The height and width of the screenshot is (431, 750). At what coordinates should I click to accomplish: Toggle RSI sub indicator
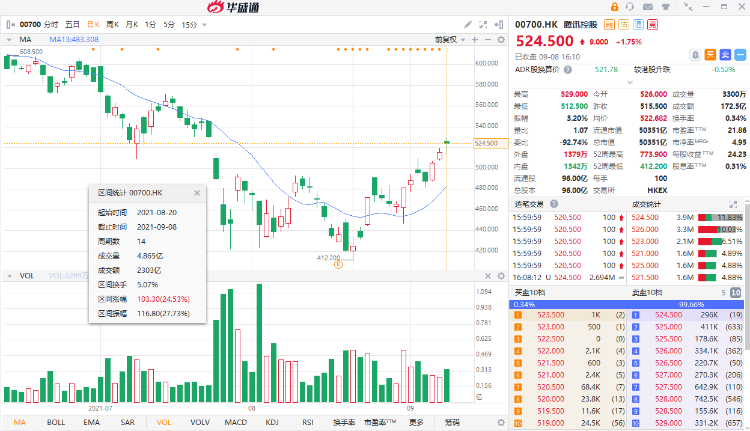tap(308, 422)
